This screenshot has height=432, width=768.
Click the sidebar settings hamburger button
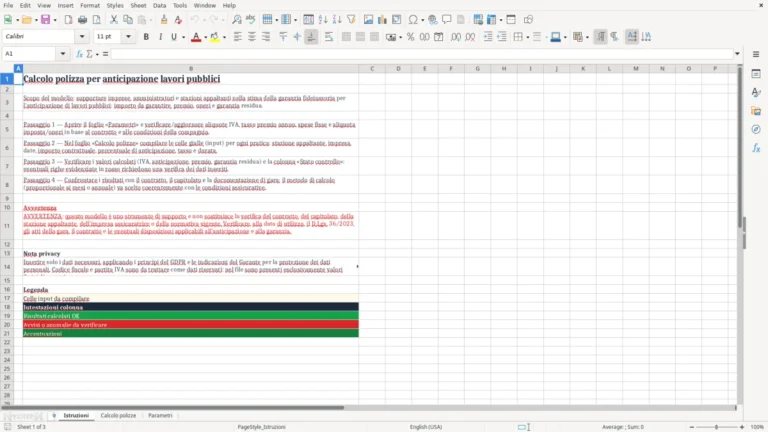click(756, 54)
